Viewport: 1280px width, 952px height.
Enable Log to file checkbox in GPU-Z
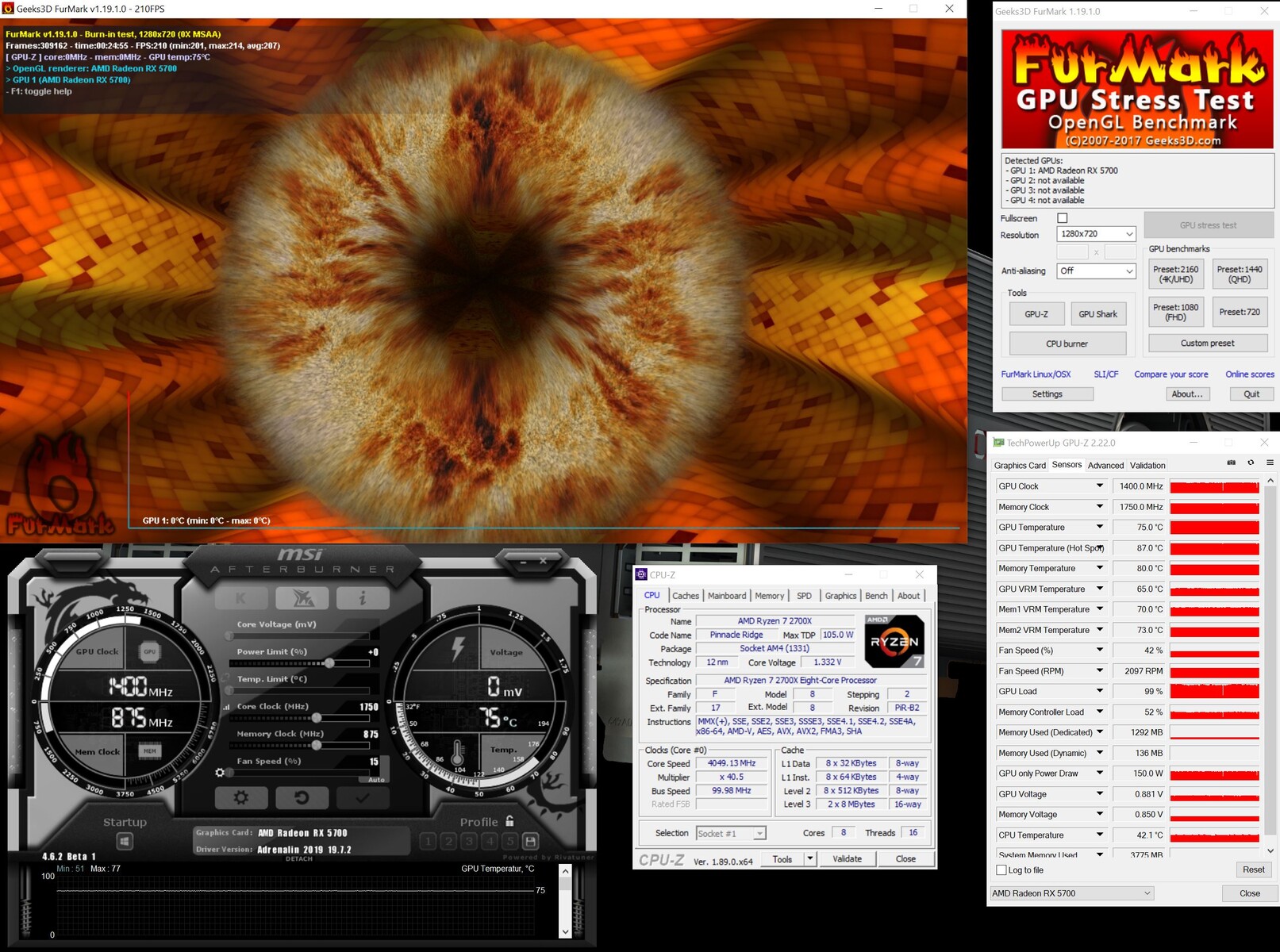(1001, 870)
